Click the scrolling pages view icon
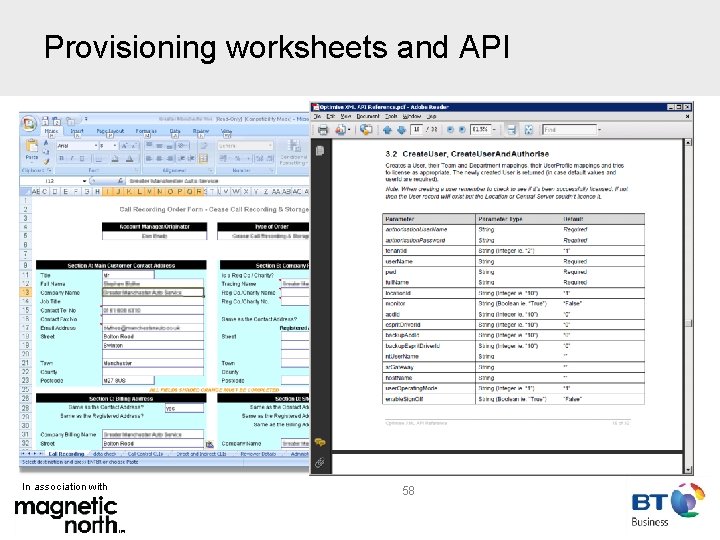720x540 pixels. point(511,130)
